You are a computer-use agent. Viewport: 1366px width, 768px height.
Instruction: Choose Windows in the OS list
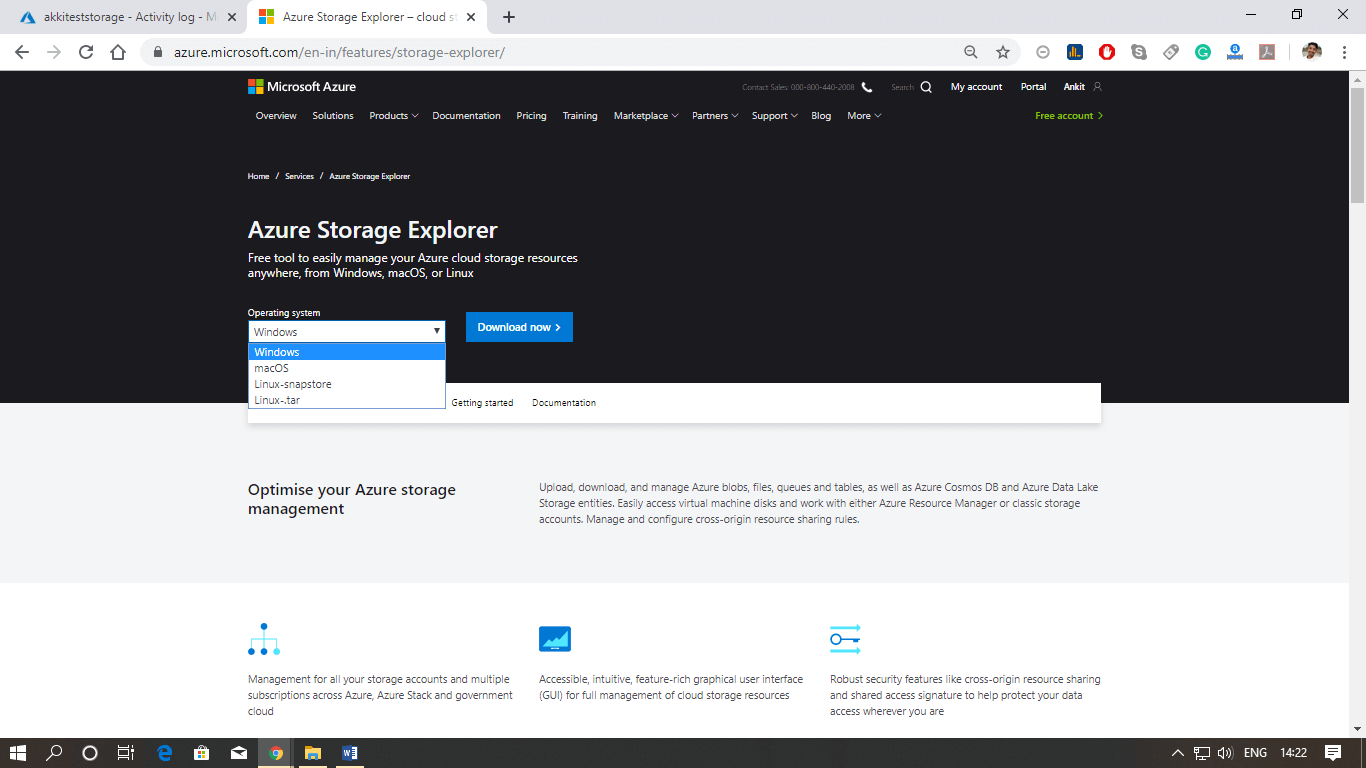click(346, 352)
